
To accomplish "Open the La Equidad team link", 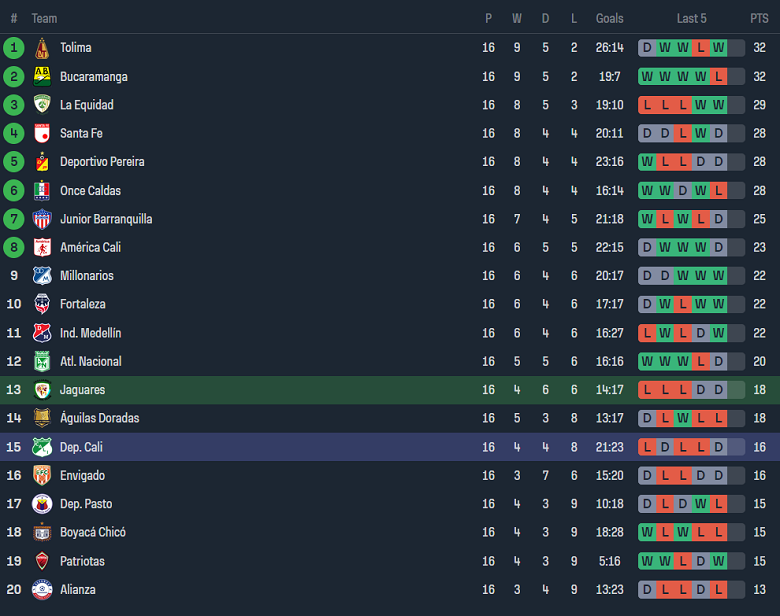I will (87, 105).
